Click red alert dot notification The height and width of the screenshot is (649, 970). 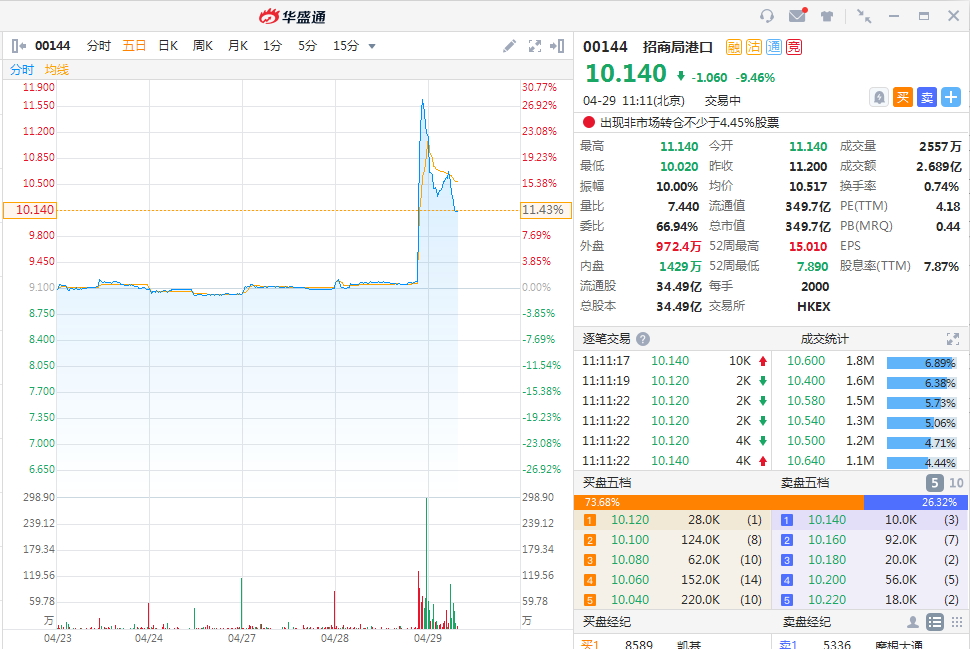pos(589,122)
